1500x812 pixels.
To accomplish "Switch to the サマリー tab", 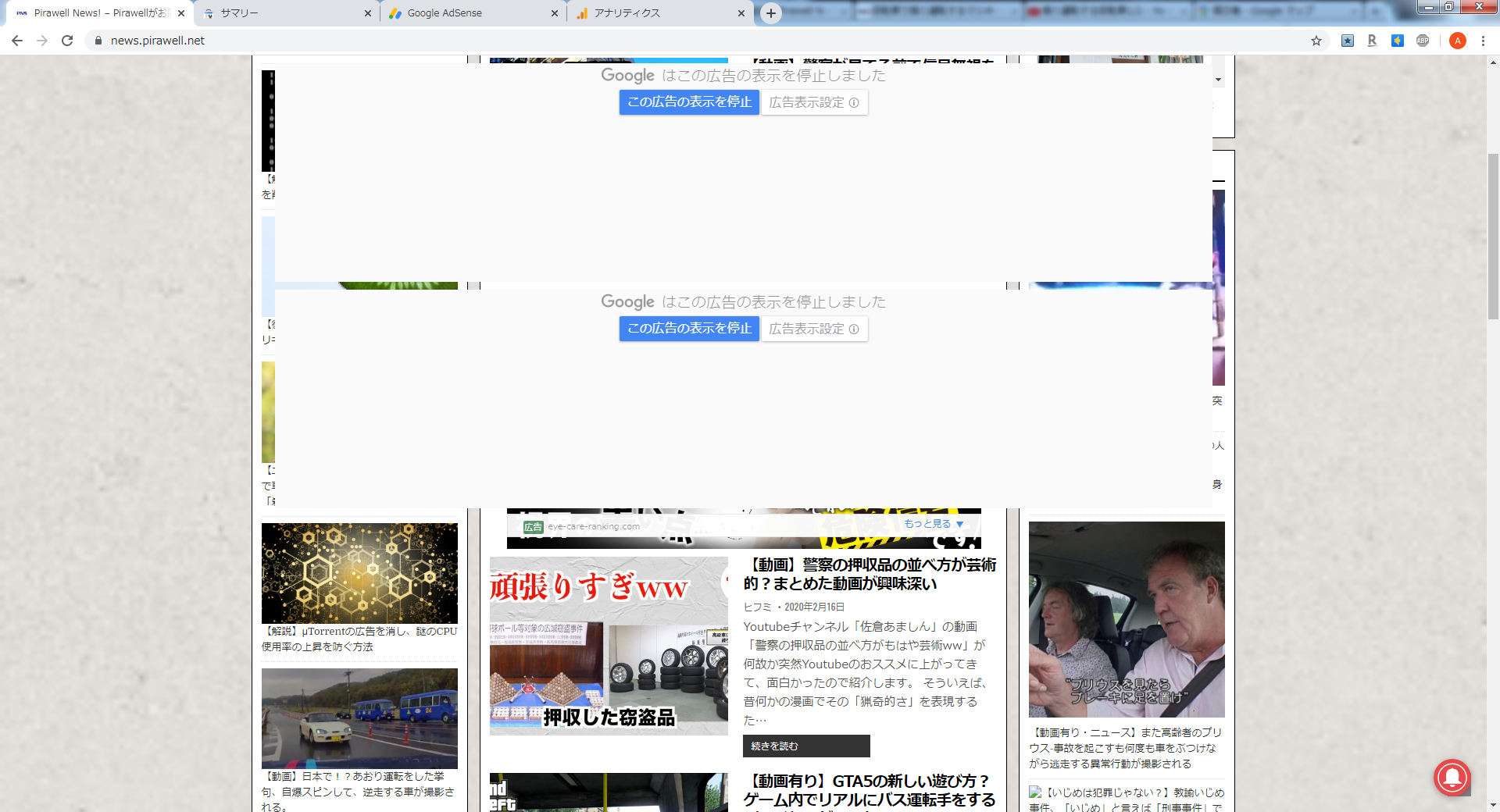I will [x=286, y=13].
